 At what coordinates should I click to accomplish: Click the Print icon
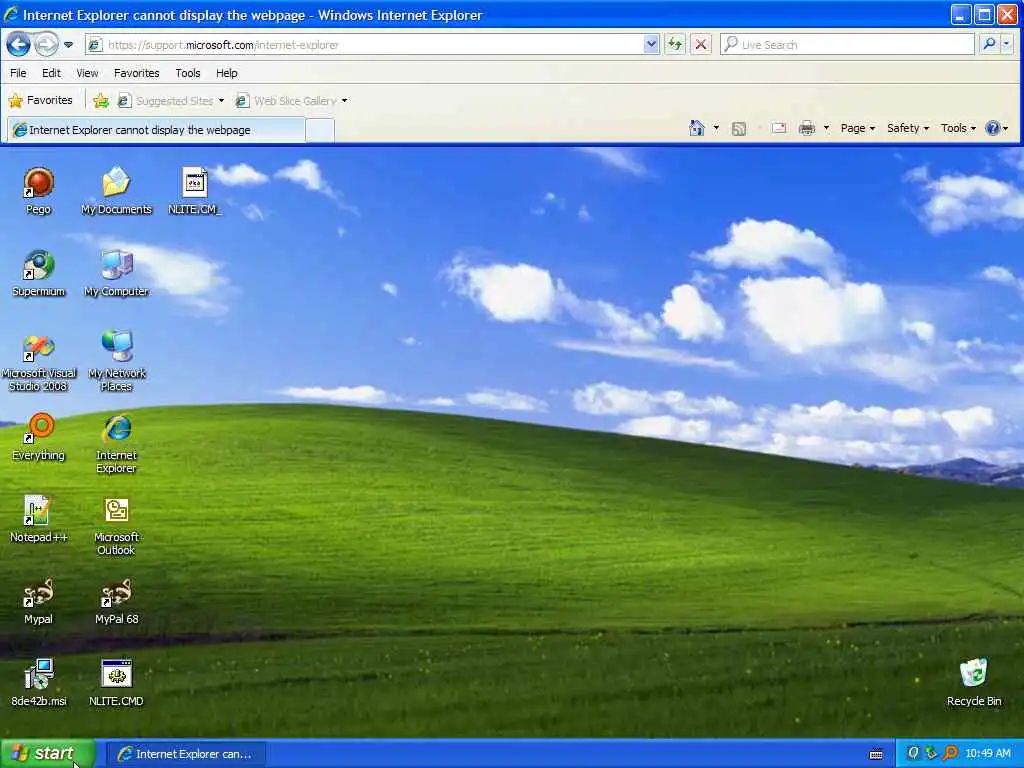click(x=807, y=128)
